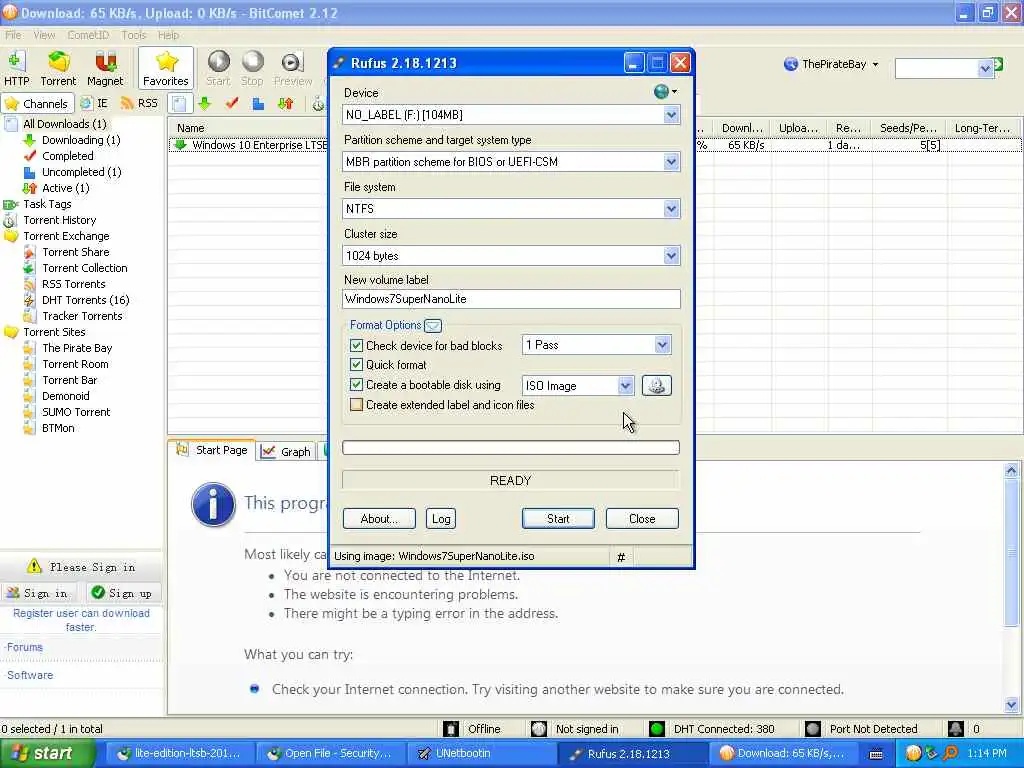Click Start Page scrollbar down arrow
Image resolution: width=1024 pixels, height=768 pixels.
(1011, 705)
